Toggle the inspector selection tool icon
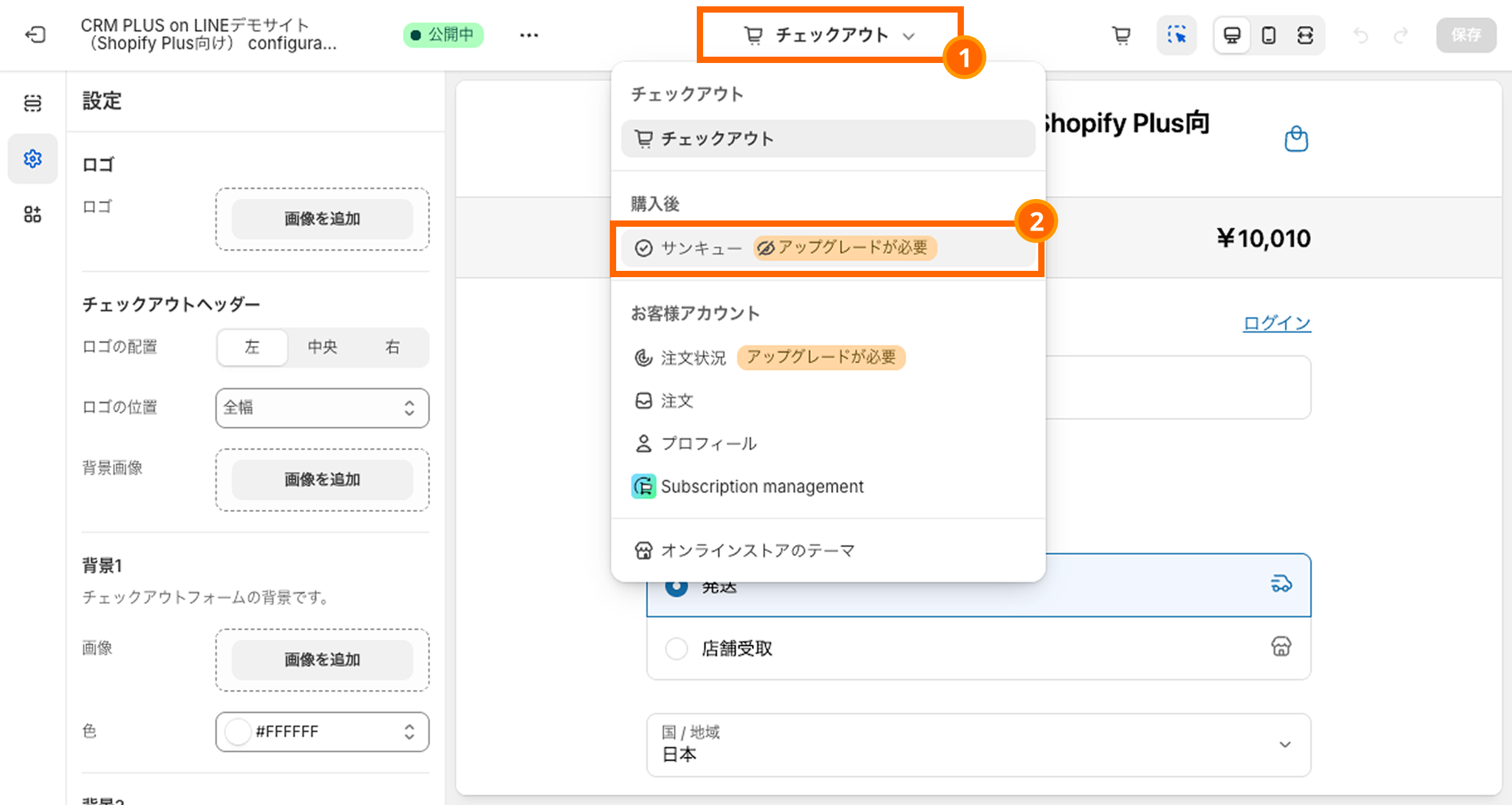This screenshot has width=1512, height=805. [x=1176, y=35]
